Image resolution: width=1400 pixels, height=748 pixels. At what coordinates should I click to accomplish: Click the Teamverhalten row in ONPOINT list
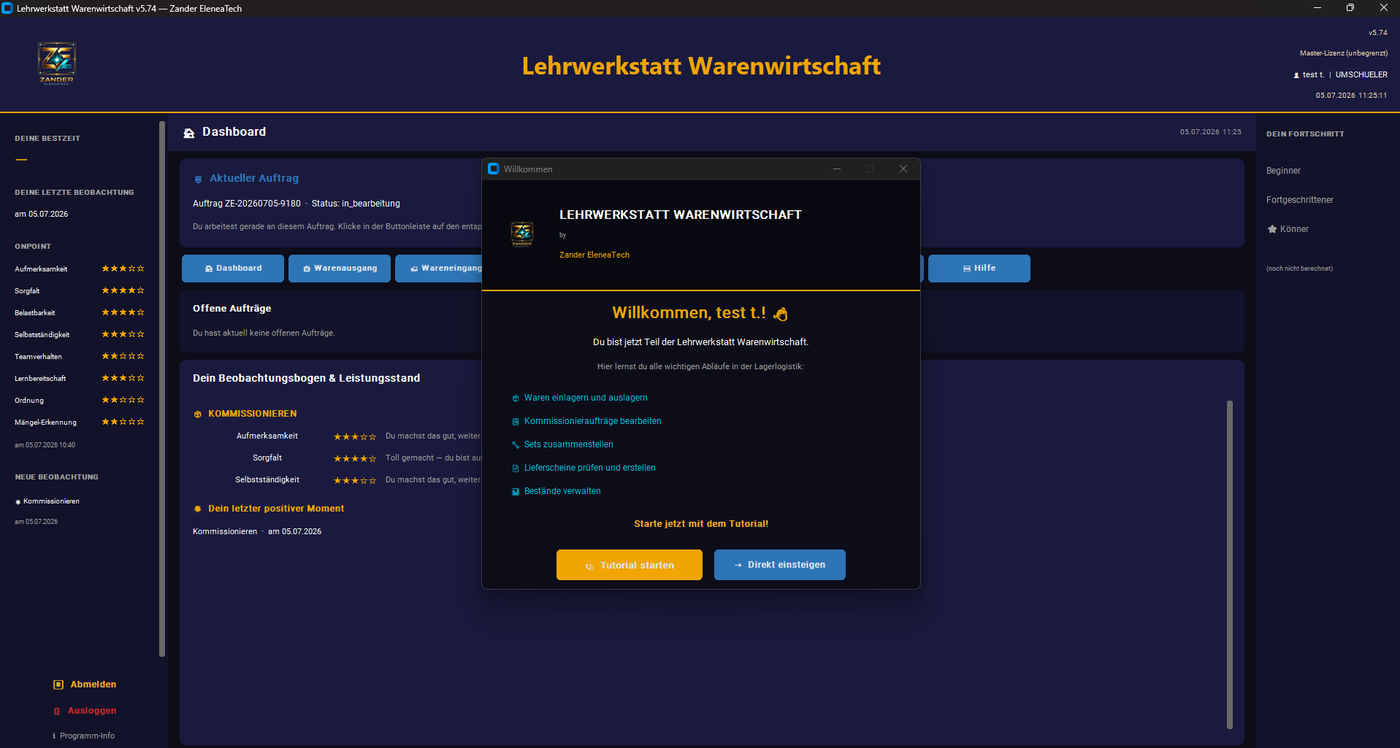click(80, 356)
